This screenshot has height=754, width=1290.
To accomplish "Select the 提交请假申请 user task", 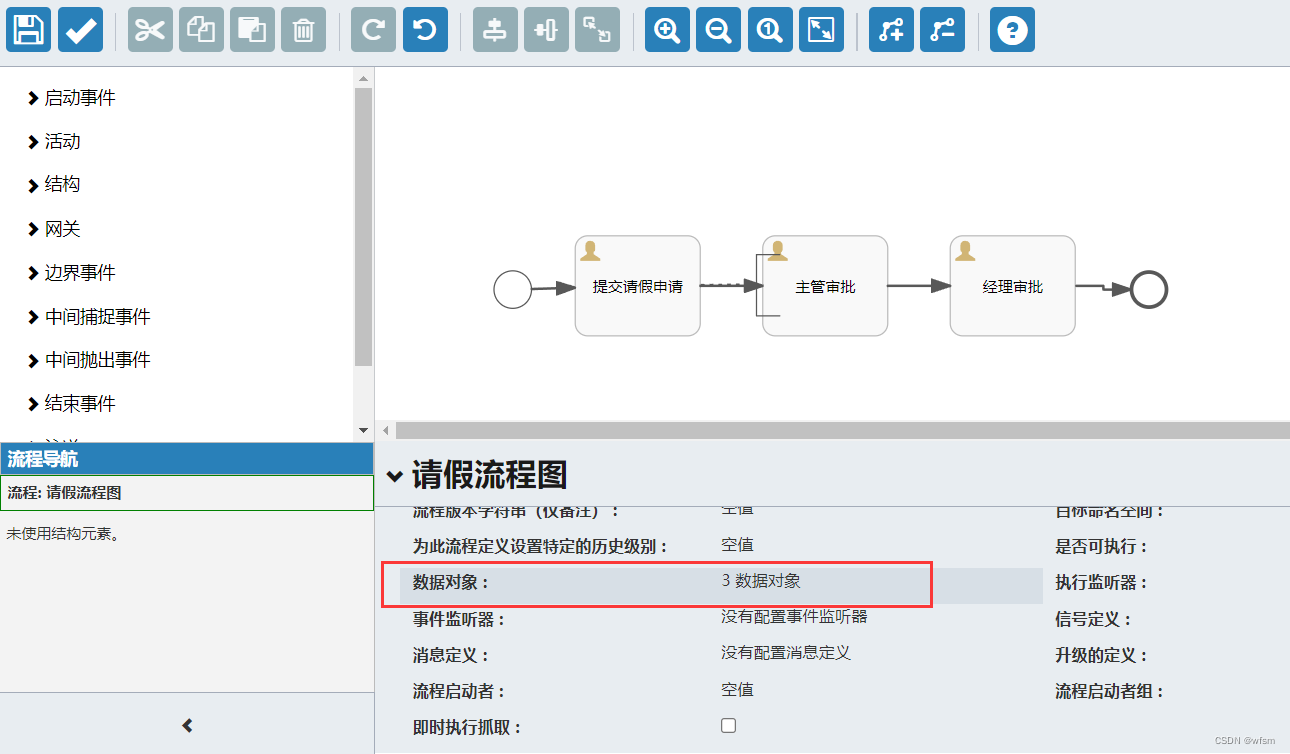I will (637, 286).
